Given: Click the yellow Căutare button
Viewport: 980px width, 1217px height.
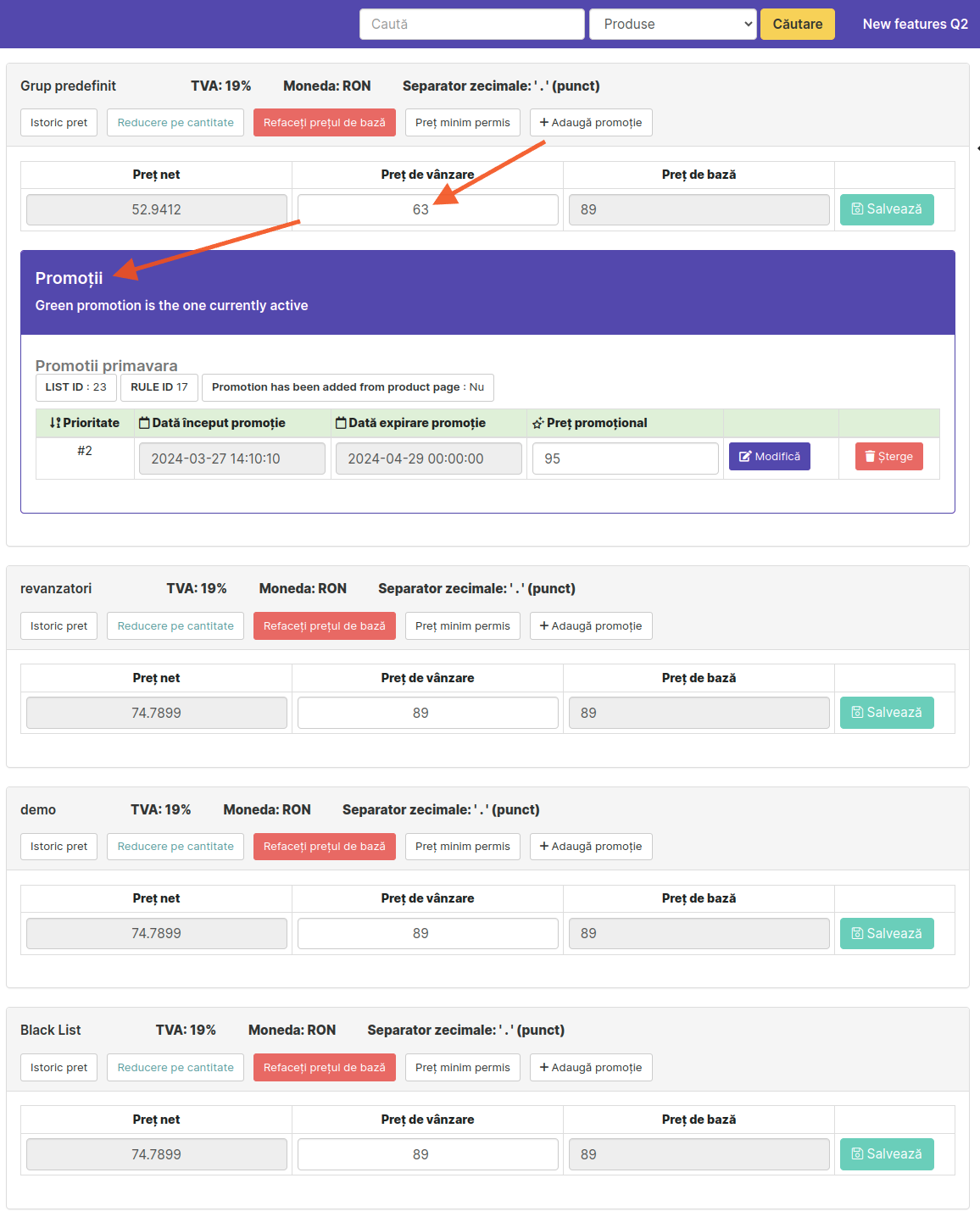Looking at the screenshot, I should coord(798,24).
